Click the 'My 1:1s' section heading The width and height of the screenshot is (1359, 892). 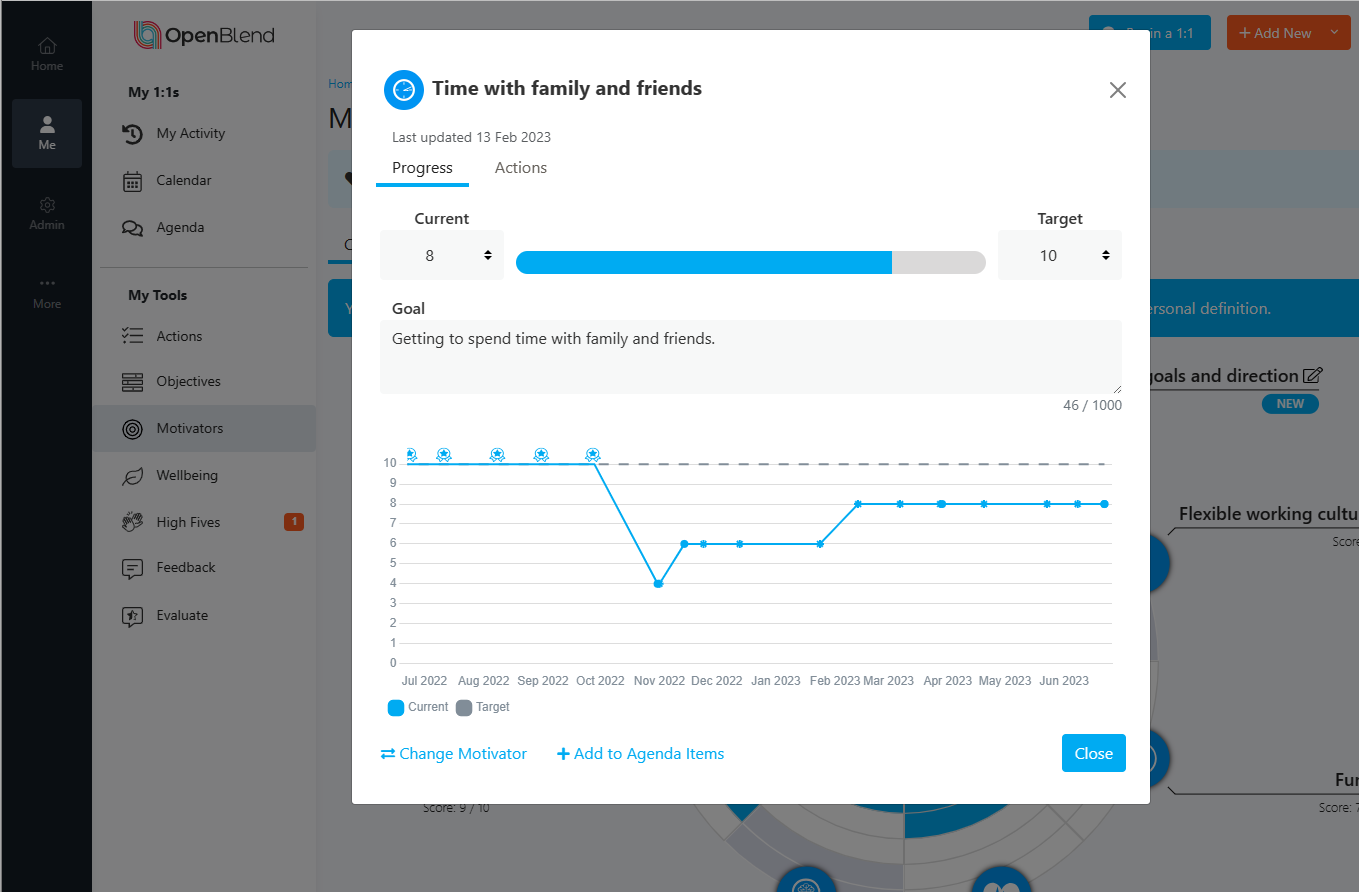click(x=154, y=92)
